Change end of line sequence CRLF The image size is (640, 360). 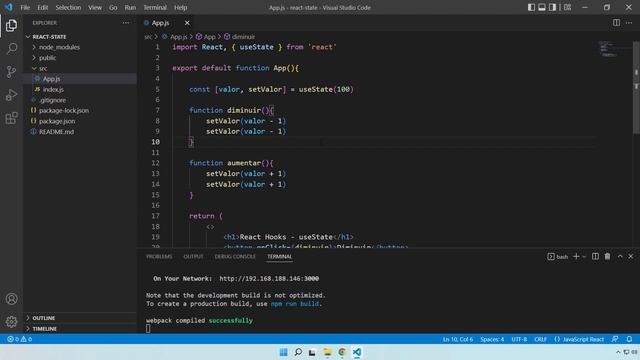tap(540, 339)
